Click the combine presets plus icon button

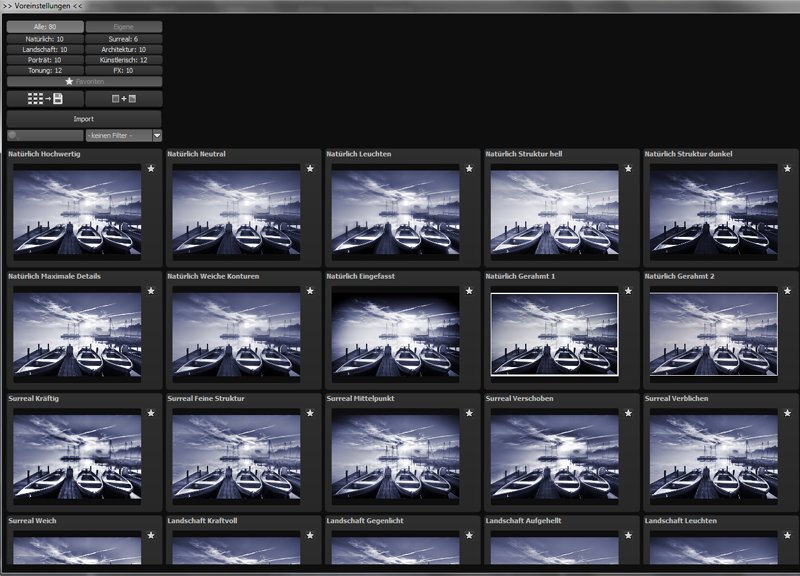pyautogui.click(x=124, y=99)
